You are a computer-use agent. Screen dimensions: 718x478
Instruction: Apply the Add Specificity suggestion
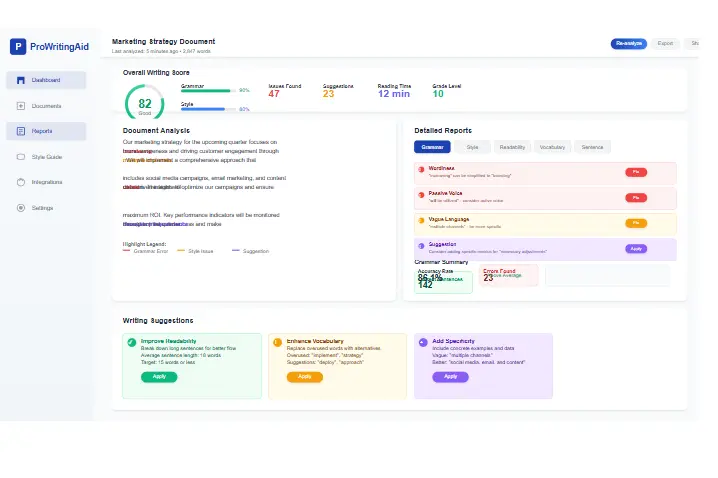(x=450, y=377)
